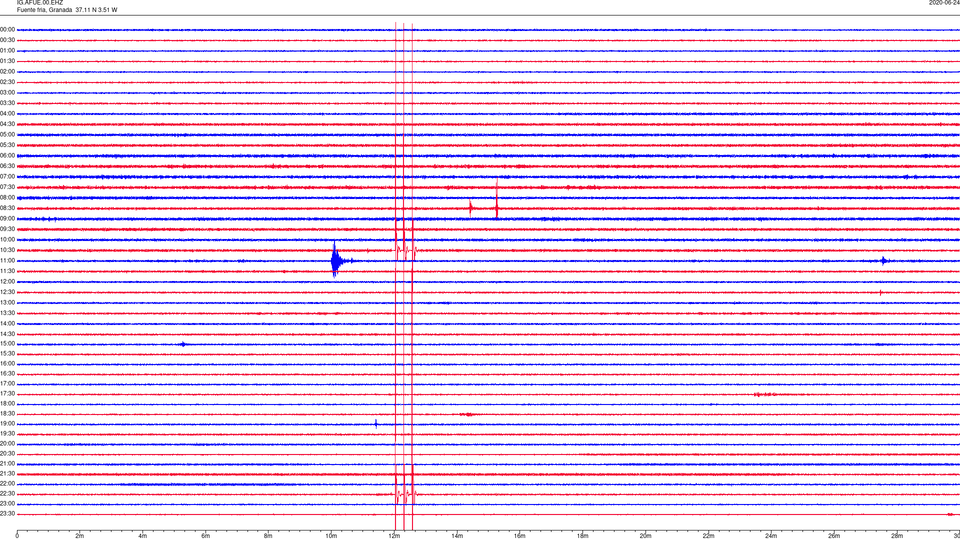The image size is (960, 540).
Task: Click the 8m tick label on time axis
Action: (x=268, y=536)
